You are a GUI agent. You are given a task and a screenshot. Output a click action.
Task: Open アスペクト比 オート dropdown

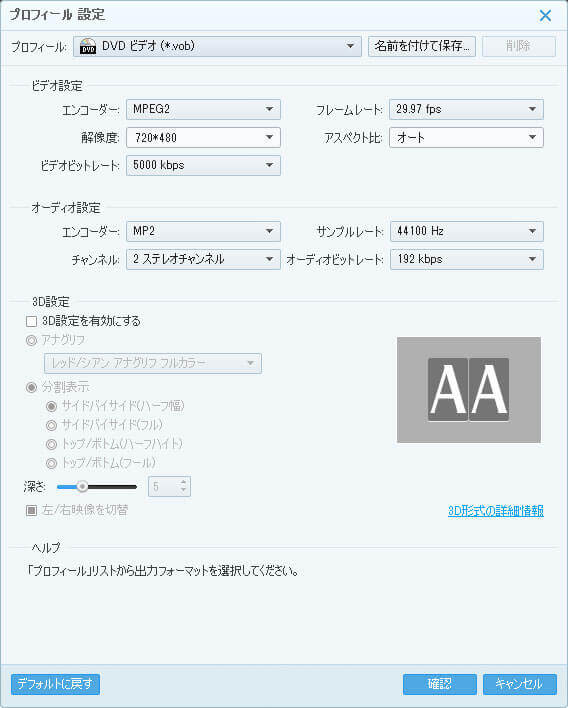click(466, 137)
